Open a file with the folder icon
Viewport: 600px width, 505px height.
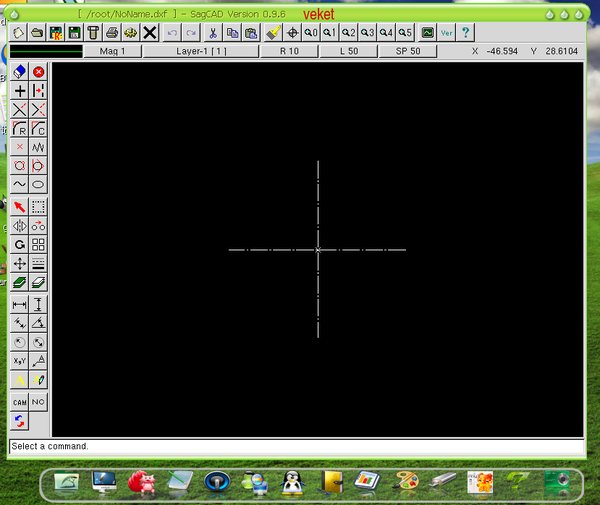point(37,33)
